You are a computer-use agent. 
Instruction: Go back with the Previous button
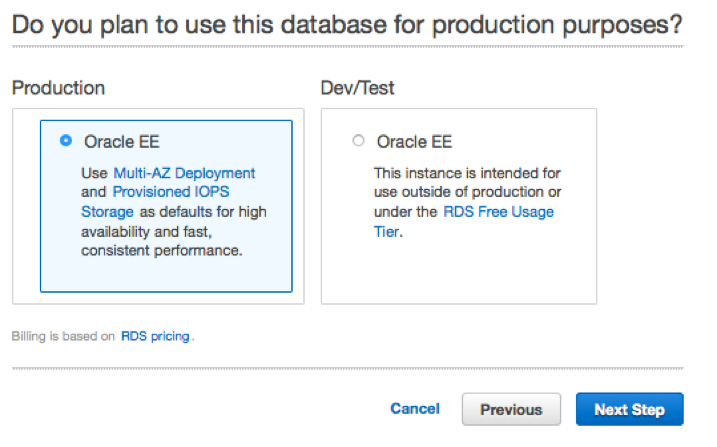(511, 410)
